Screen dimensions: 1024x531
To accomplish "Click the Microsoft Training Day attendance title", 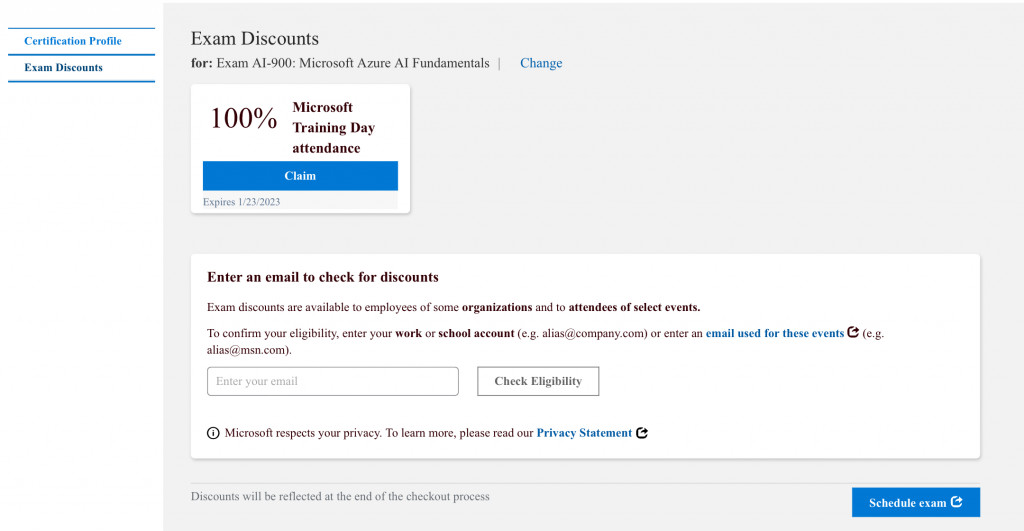I will point(333,128).
